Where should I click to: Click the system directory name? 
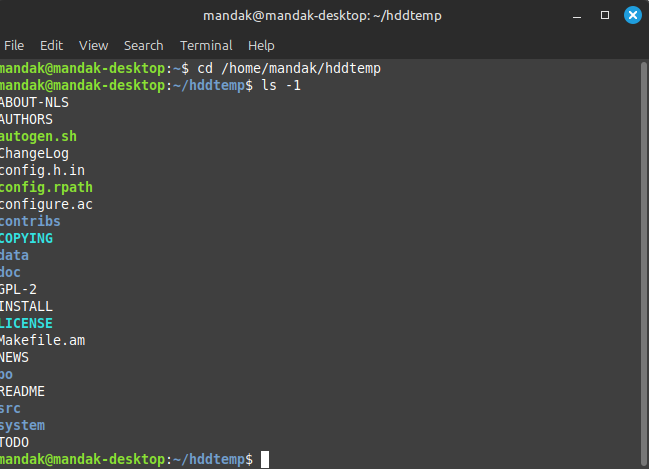tap(22, 426)
